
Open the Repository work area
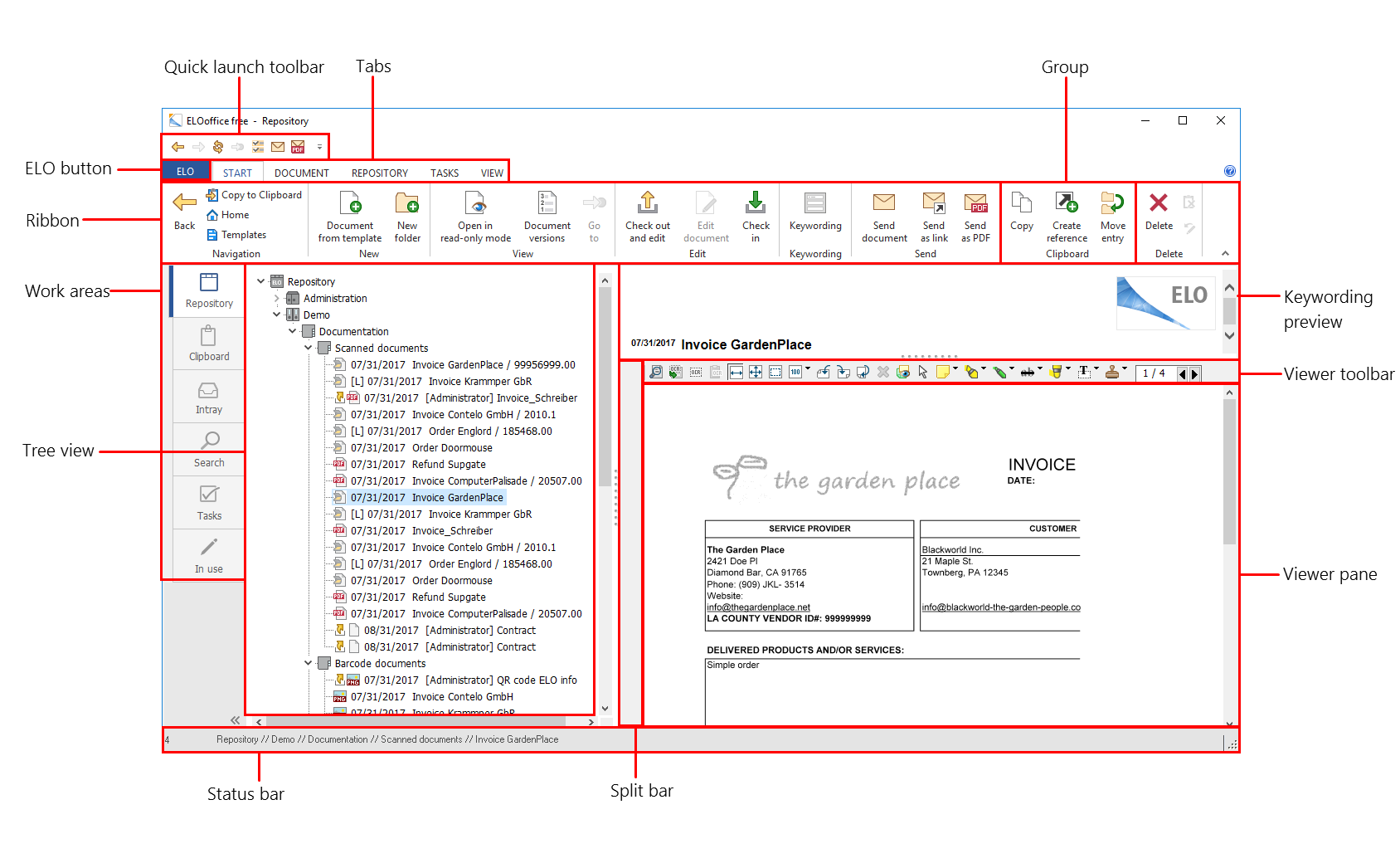tap(209, 290)
